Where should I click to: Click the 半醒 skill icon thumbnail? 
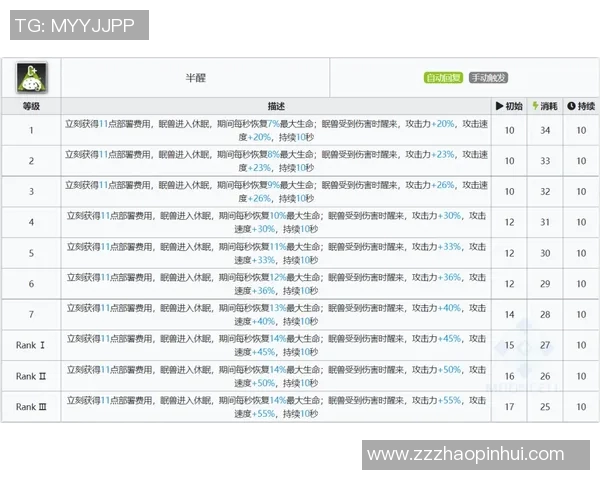point(31,77)
